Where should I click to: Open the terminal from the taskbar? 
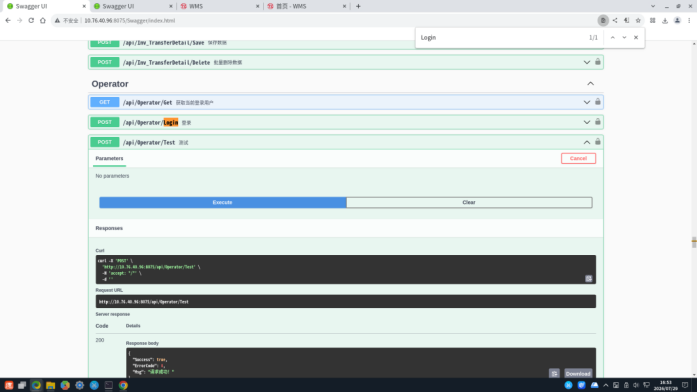(x=108, y=385)
